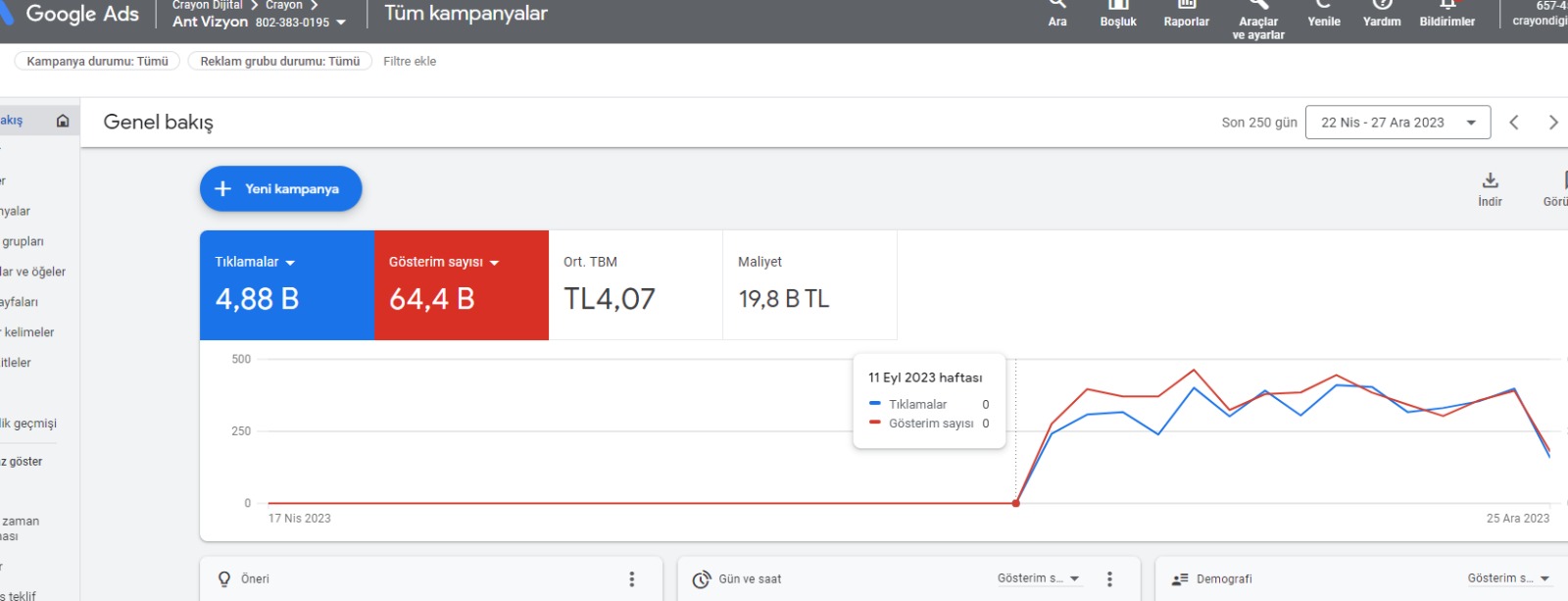Screen dimensions: 1568x601
Task: Open the date range dropdown
Action: click(x=1397, y=123)
